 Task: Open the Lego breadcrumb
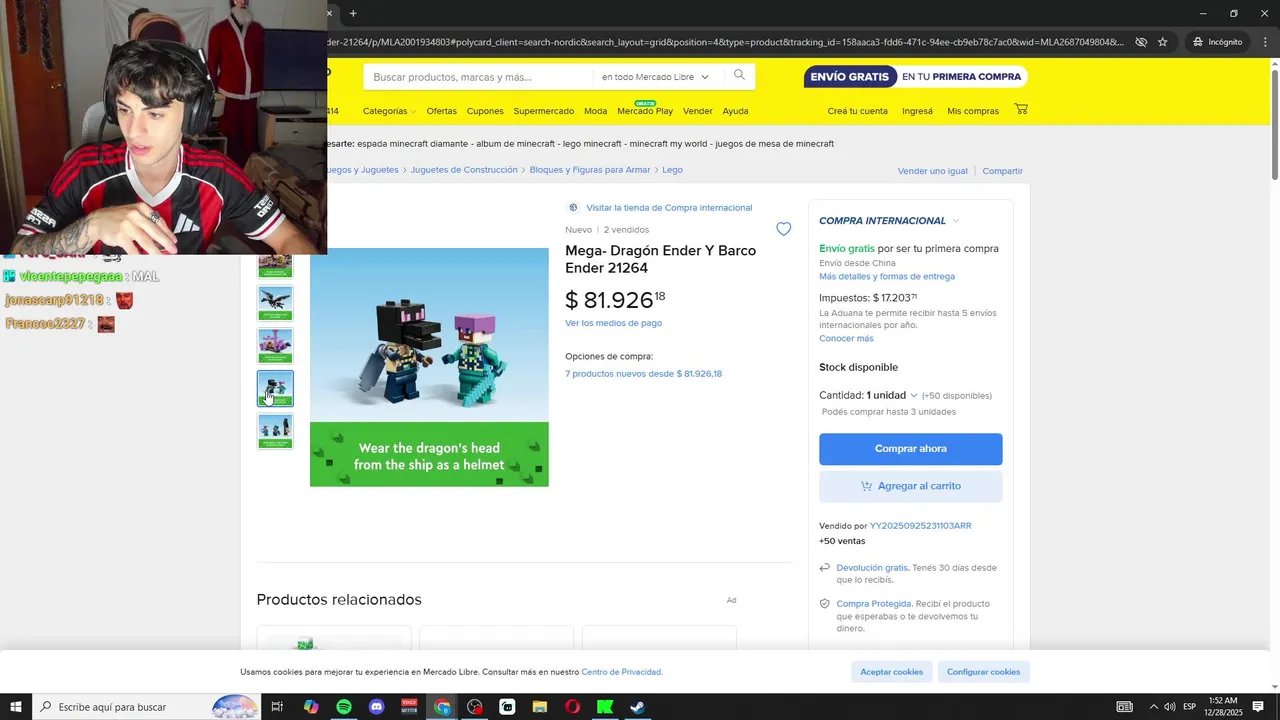tap(672, 170)
